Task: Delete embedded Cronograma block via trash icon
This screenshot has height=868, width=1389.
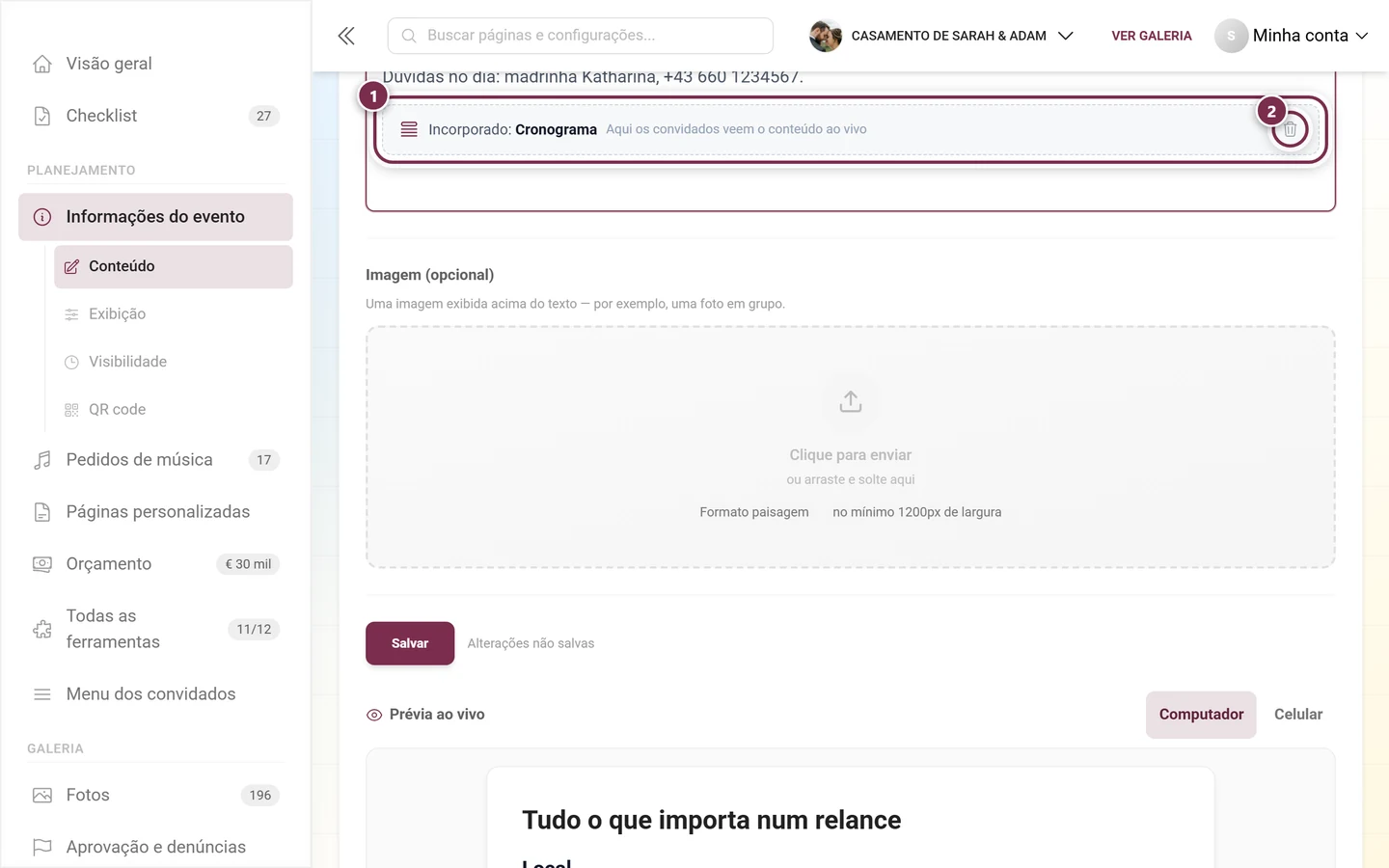Action: coord(1290,129)
